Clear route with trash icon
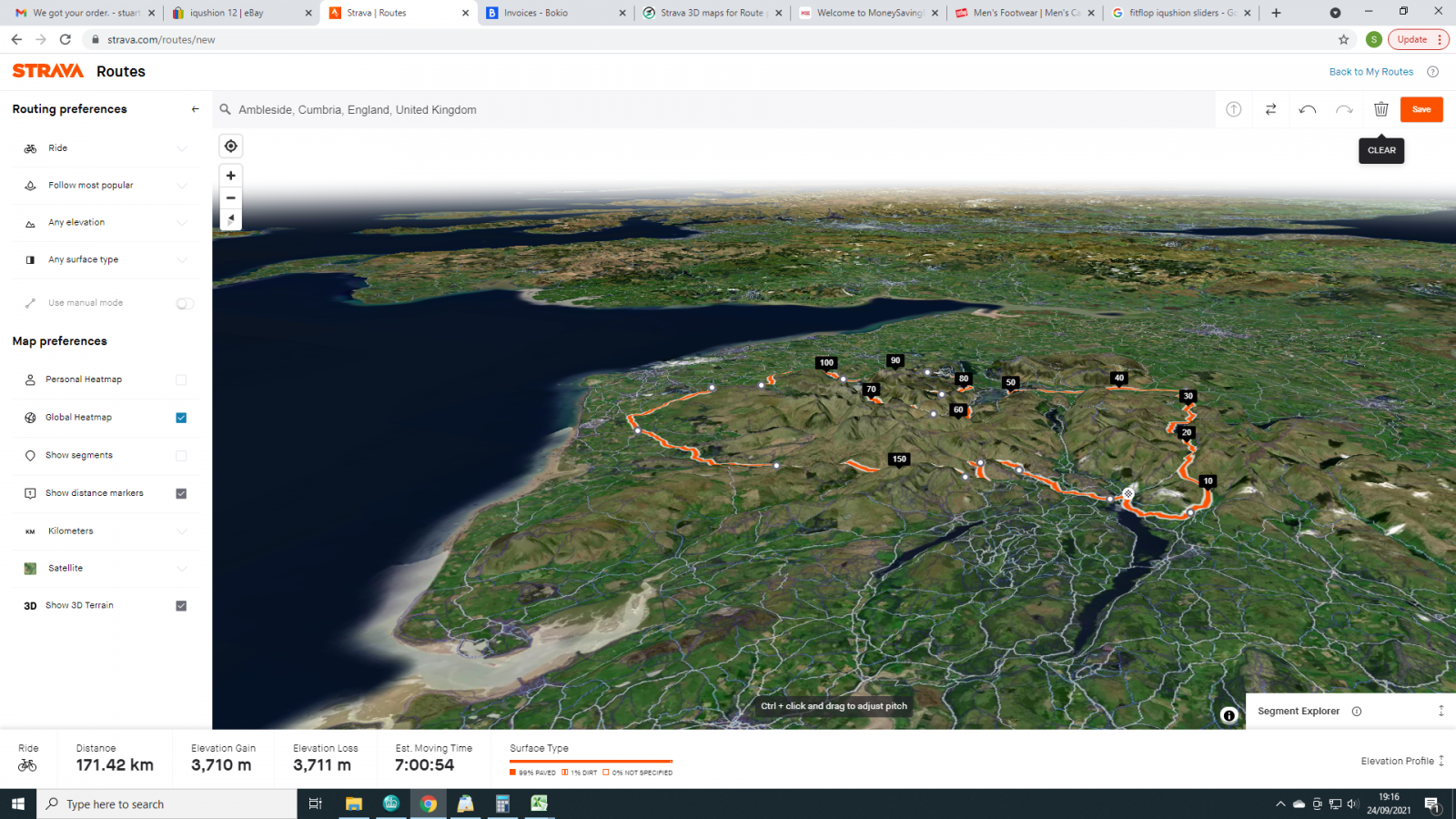This screenshot has height=819, width=1456. 1380,109
